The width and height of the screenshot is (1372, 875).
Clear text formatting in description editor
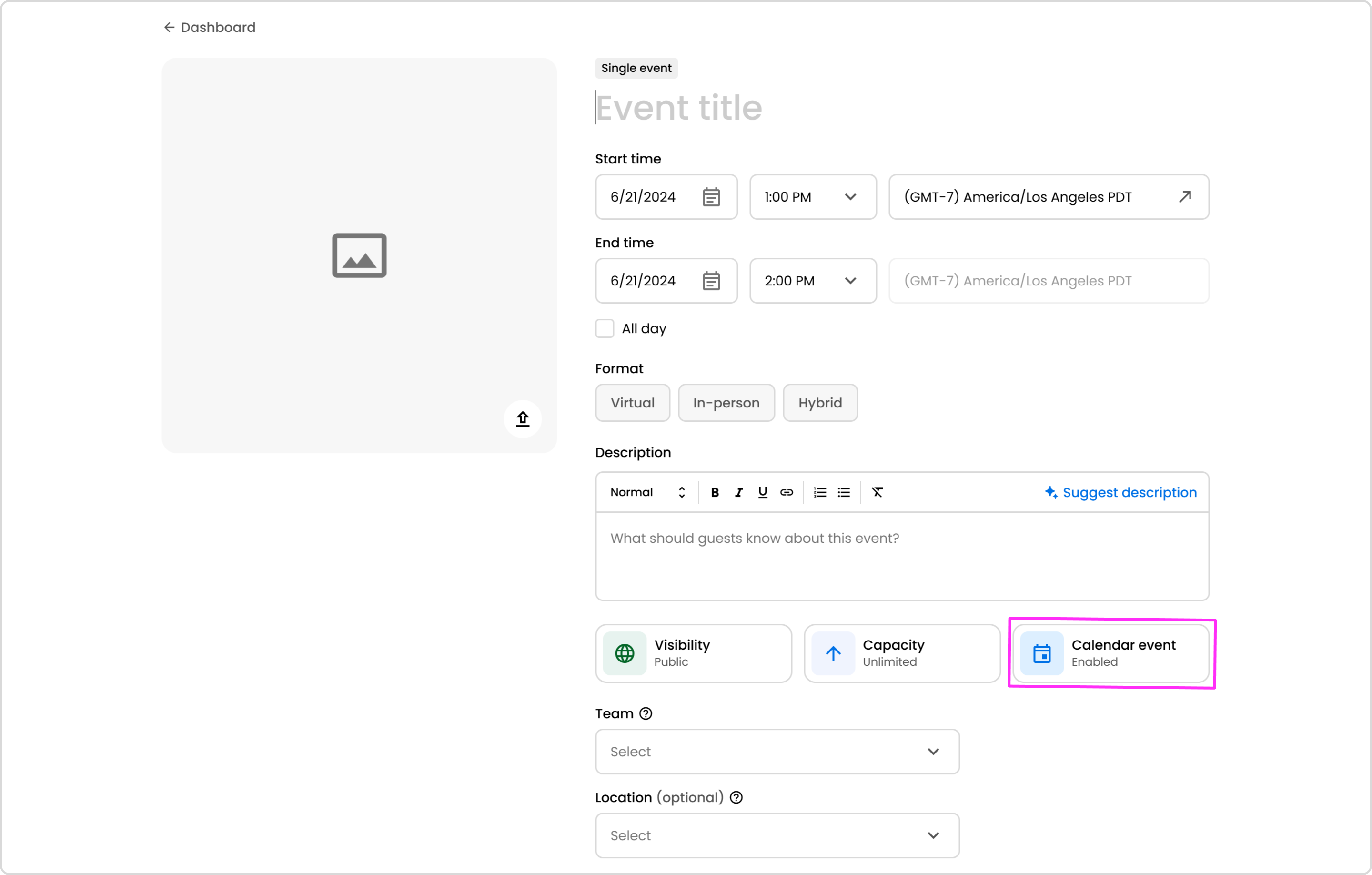(x=877, y=492)
